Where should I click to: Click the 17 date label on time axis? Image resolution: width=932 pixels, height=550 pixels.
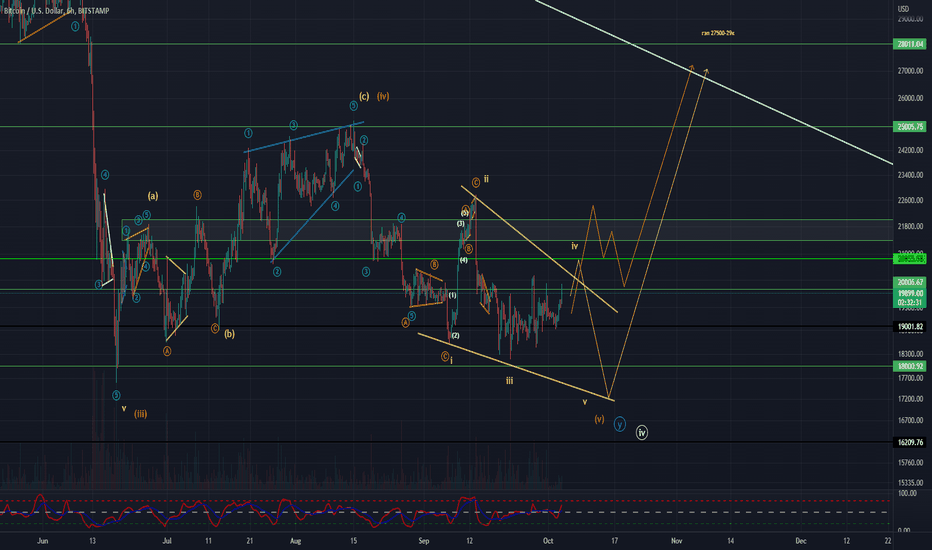(615, 541)
